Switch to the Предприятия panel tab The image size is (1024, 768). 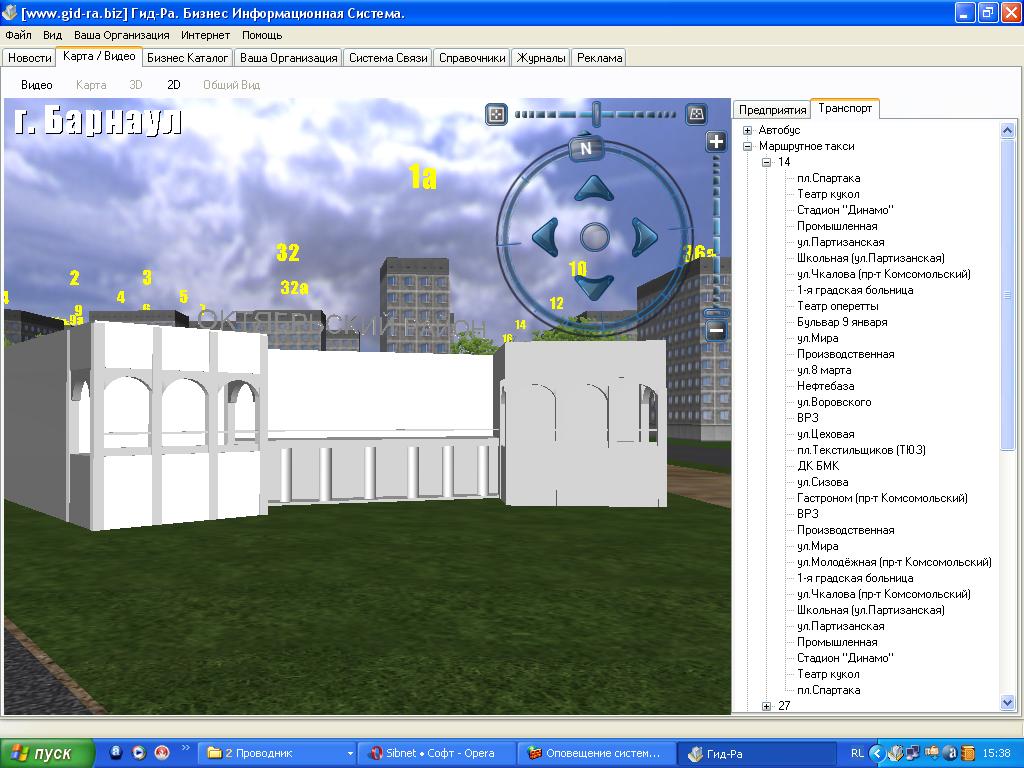[772, 110]
